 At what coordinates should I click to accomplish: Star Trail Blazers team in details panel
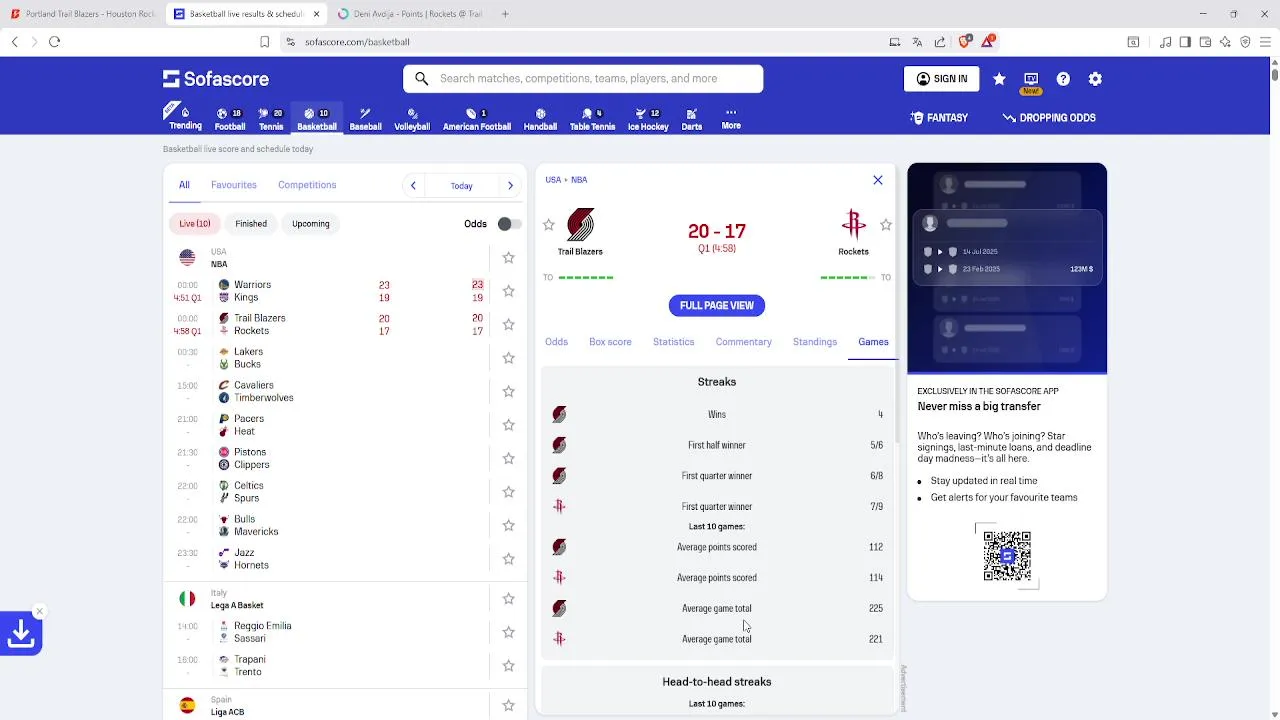point(548,225)
